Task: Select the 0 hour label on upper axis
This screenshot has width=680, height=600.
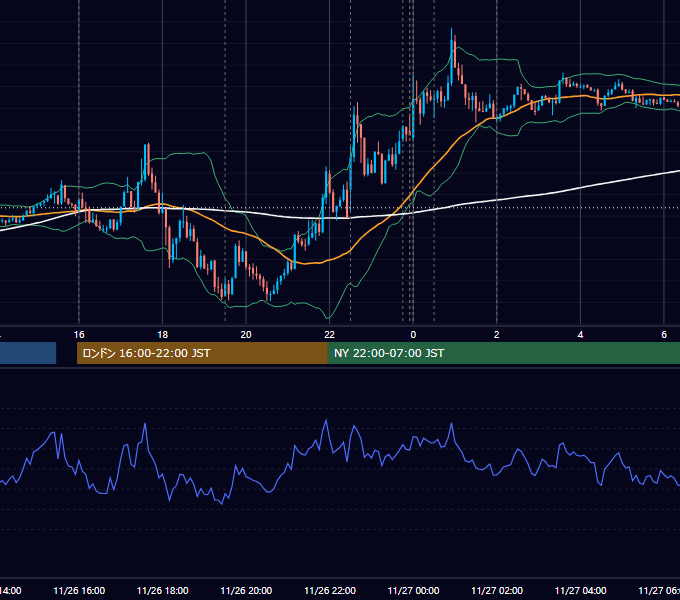Action: click(413, 335)
